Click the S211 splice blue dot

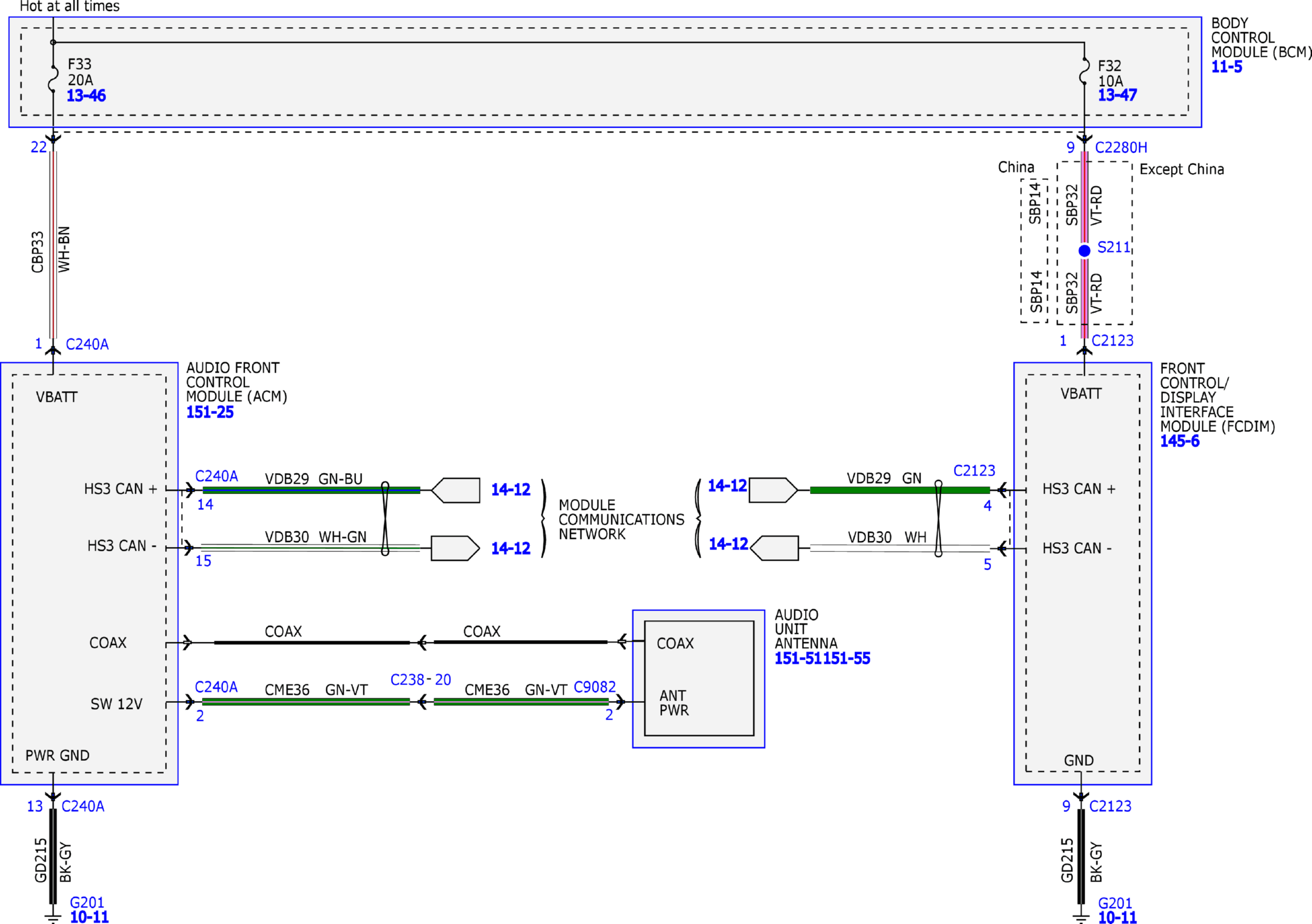click(1084, 250)
